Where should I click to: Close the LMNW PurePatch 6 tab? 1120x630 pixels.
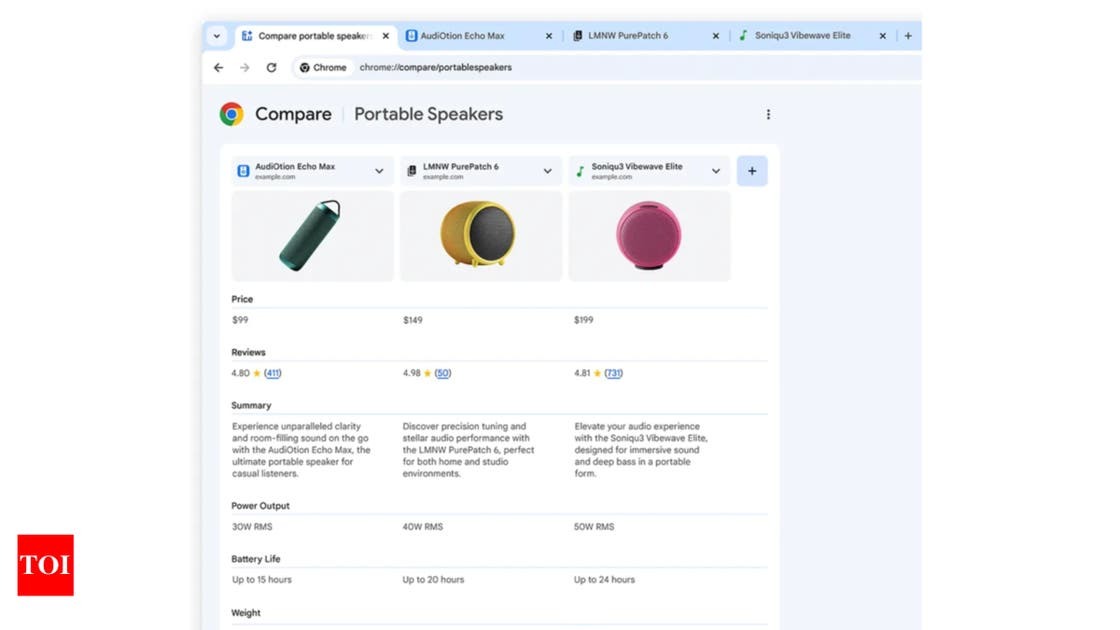click(716, 36)
